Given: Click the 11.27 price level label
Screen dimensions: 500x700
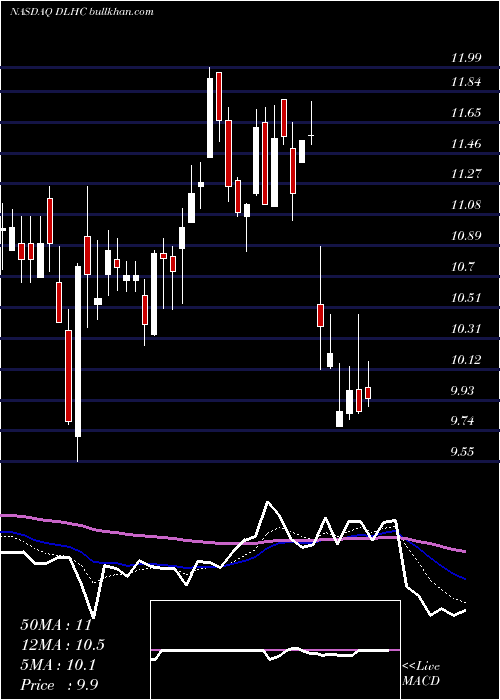Looking at the screenshot, I should coord(466,174).
